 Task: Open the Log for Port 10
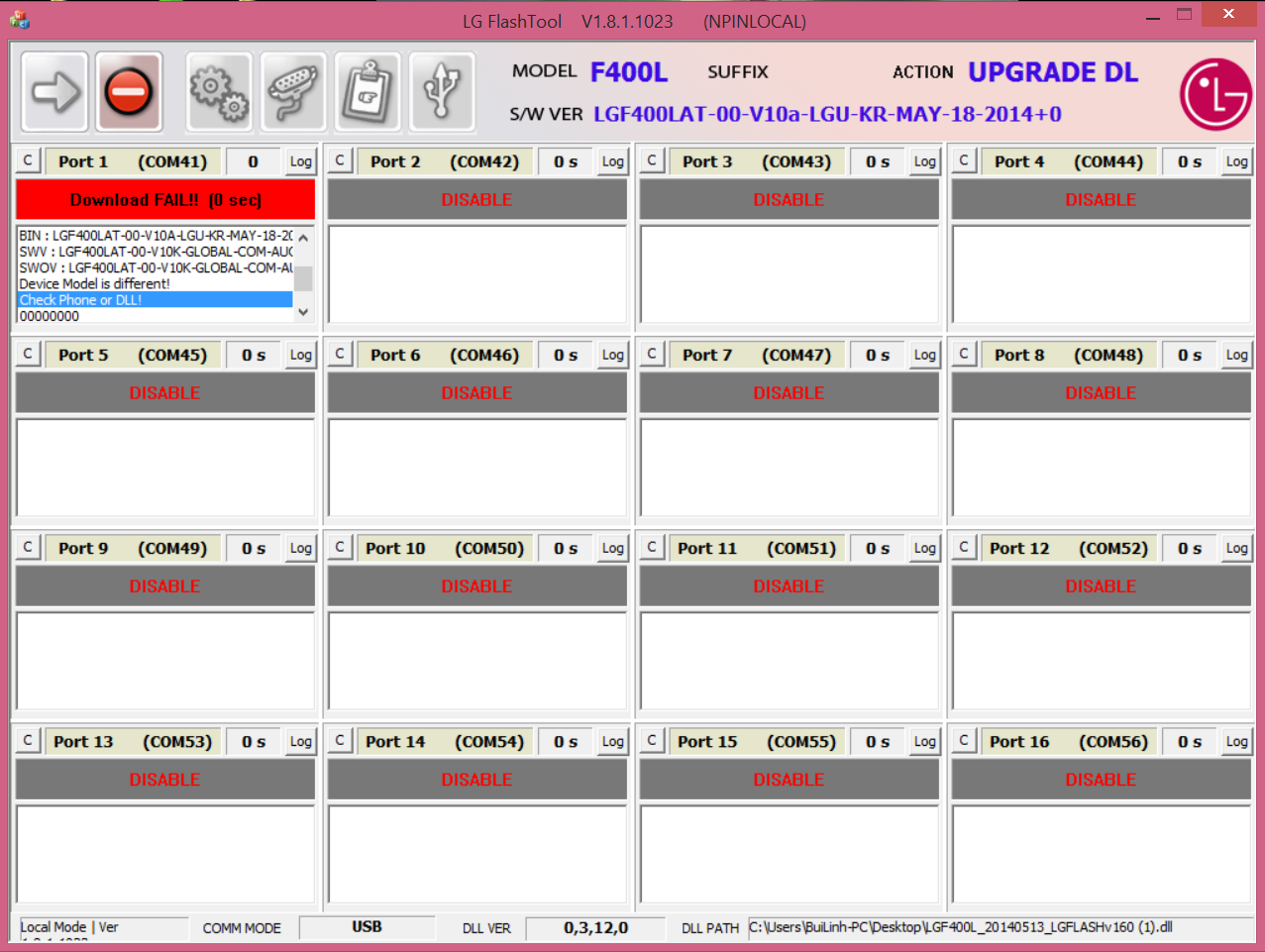coord(613,548)
